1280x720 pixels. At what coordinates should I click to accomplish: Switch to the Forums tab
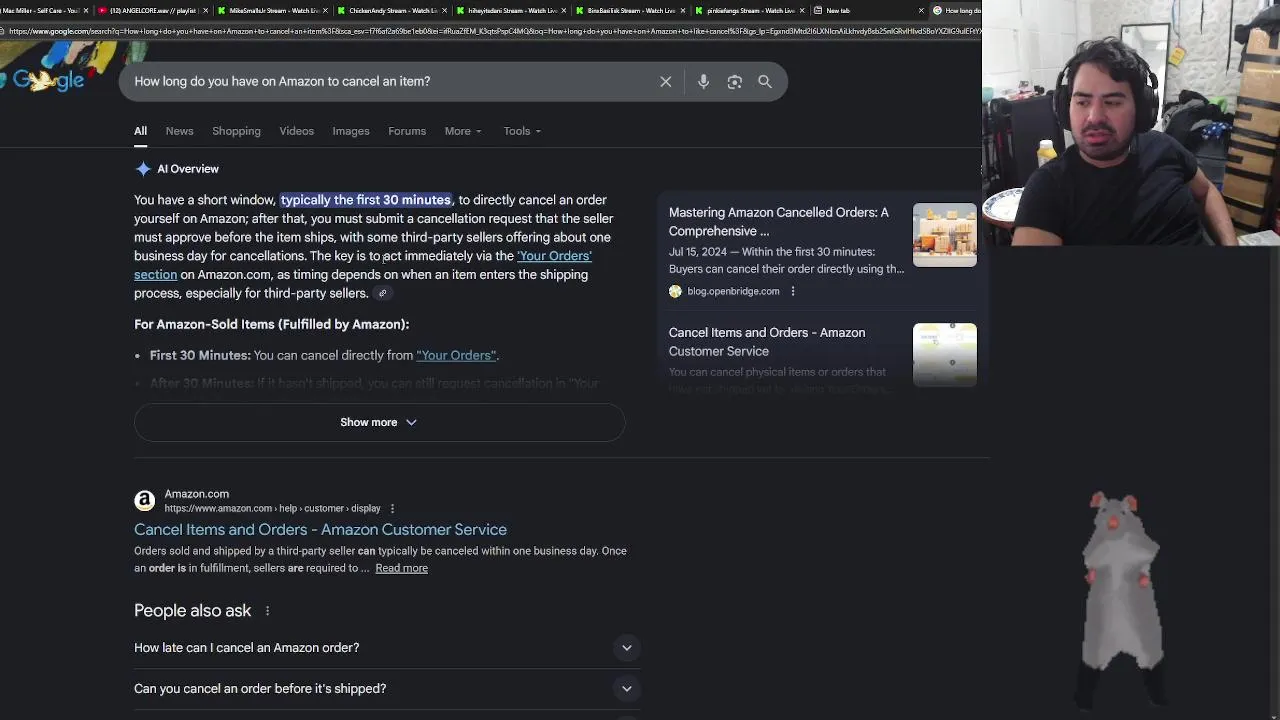point(407,131)
